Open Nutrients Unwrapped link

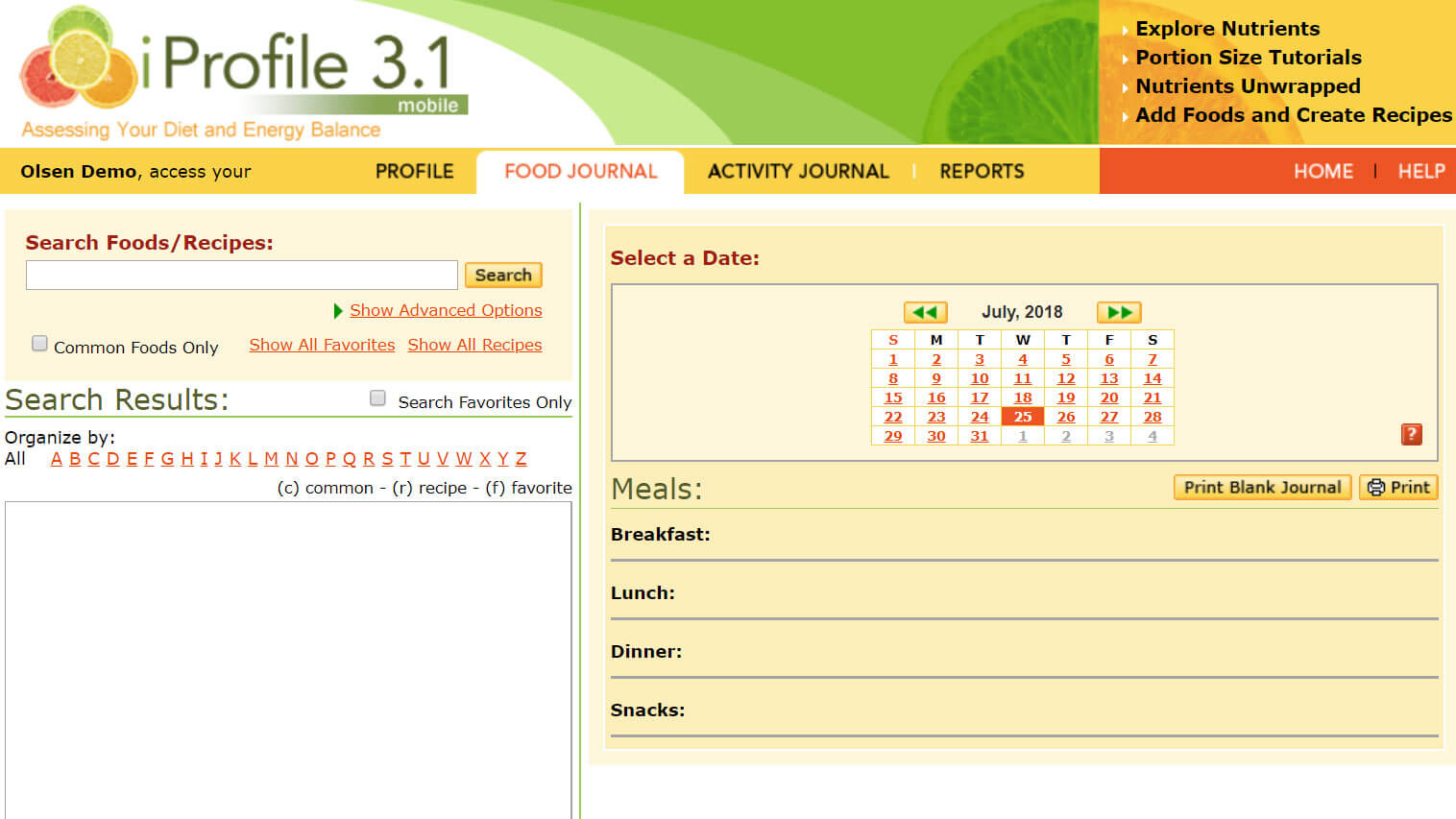[x=1248, y=86]
